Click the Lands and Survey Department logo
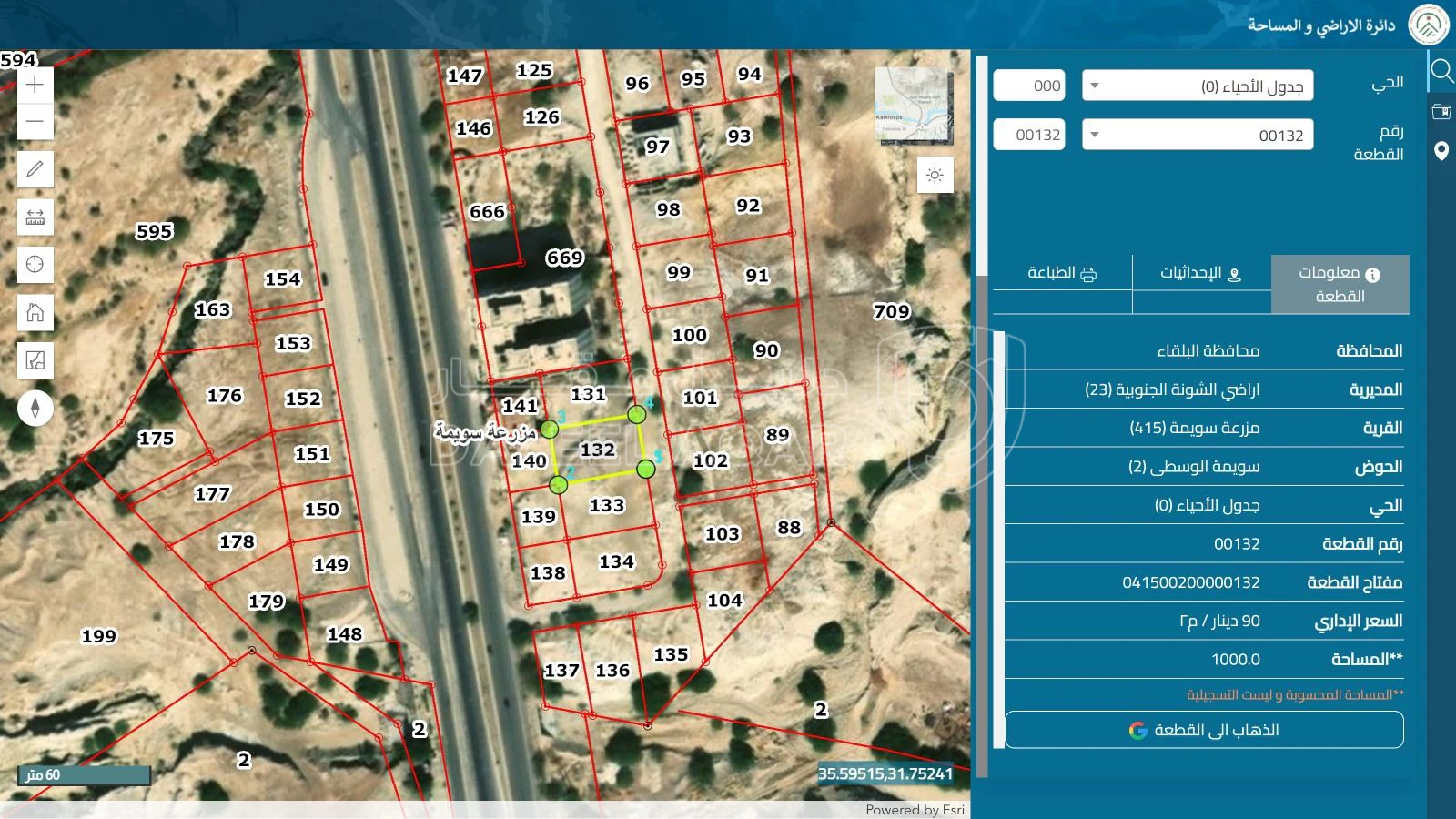 (x=1429, y=25)
